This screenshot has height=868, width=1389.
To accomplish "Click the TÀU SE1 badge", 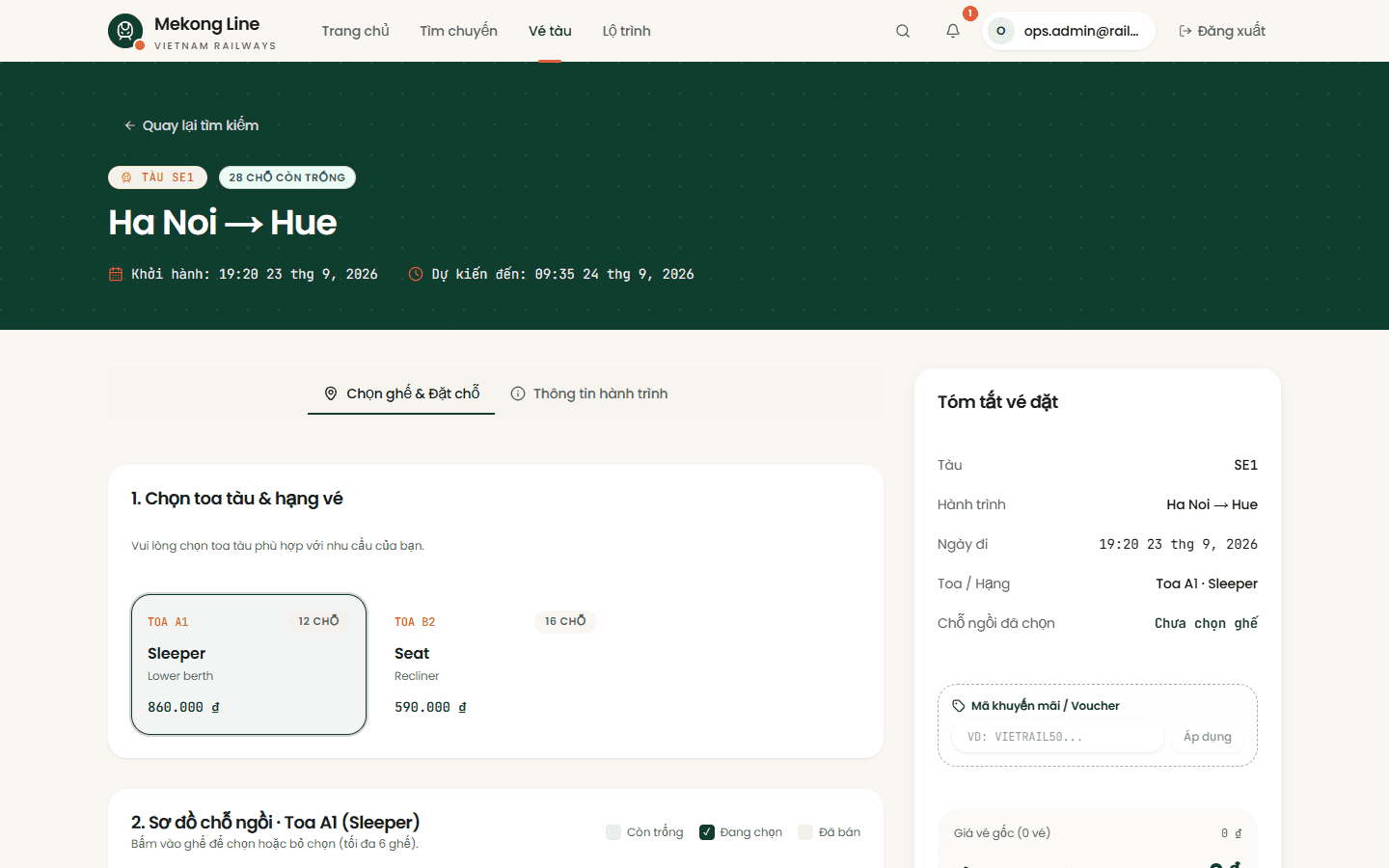I will click(157, 177).
